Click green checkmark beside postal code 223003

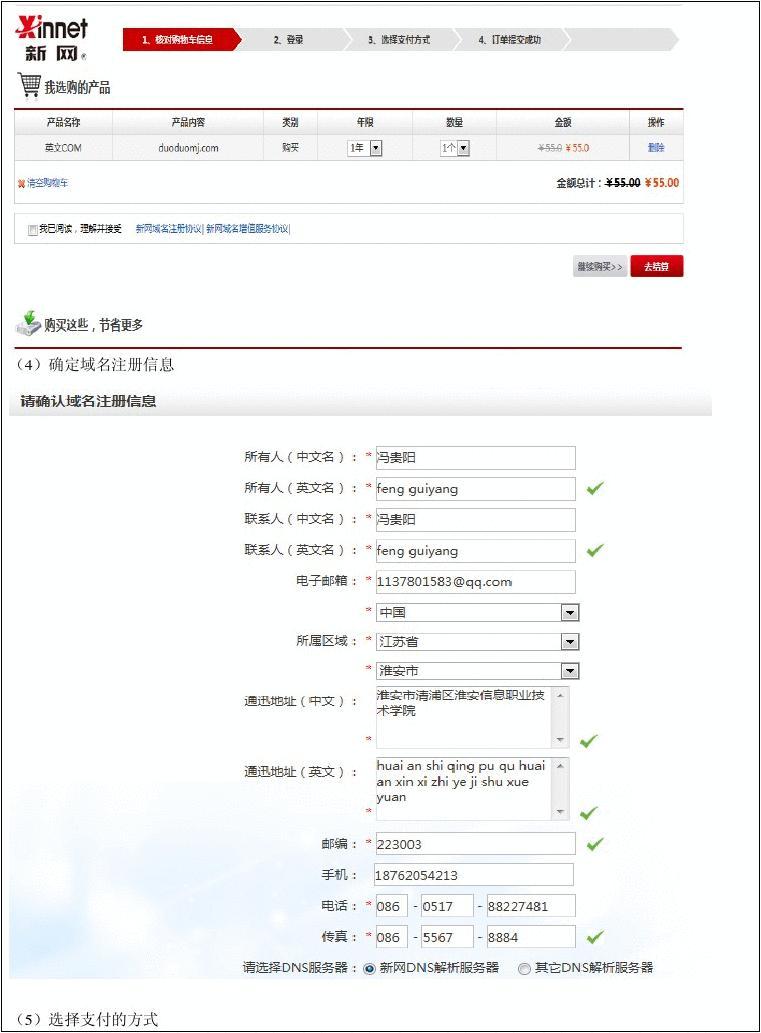pos(595,844)
